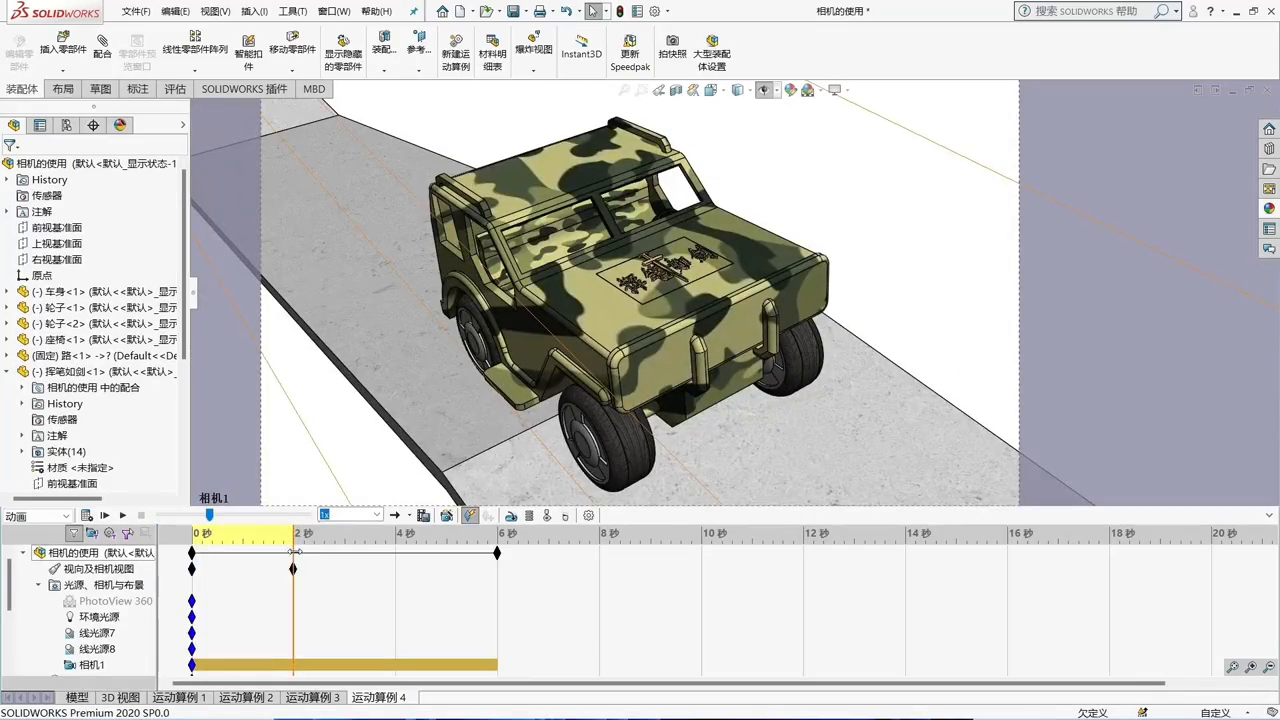The width and height of the screenshot is (1280, 720).
Task: Click the 拍快照 (Take Snapshot) icon
Action: click(x=672, y=47)
